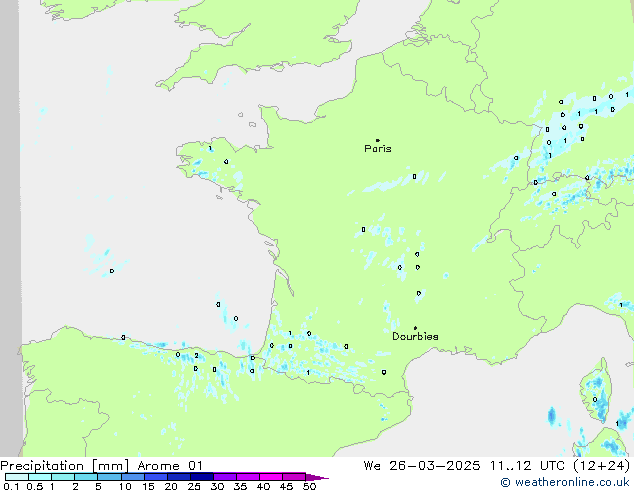
Task: Pick the 15–20 mm legend color swatch
Action: click(156, 477)
